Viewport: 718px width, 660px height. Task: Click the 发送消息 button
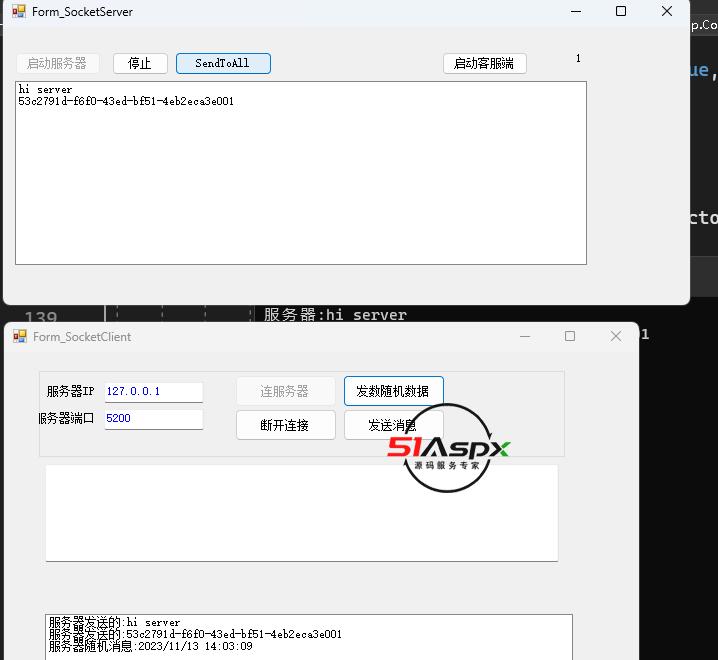coord(393,425)
